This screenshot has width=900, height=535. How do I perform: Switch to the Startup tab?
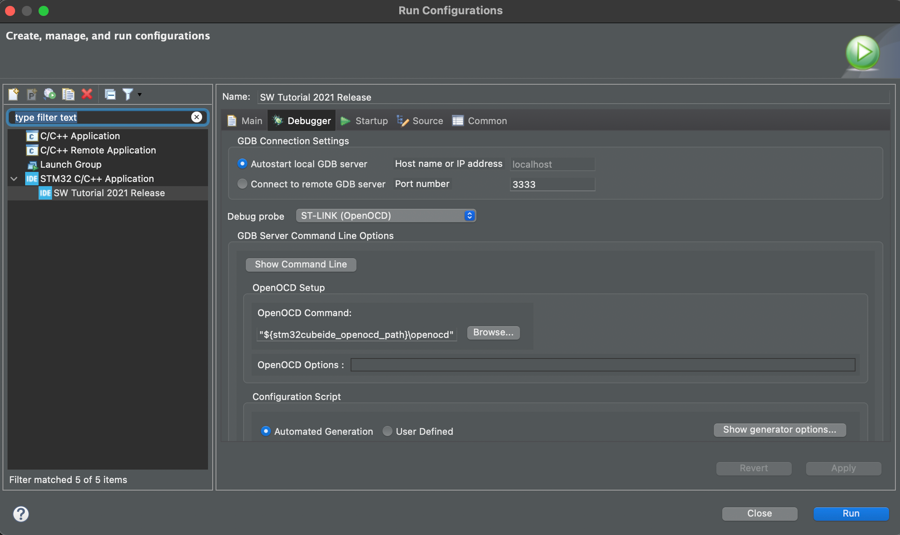(364, 121)
